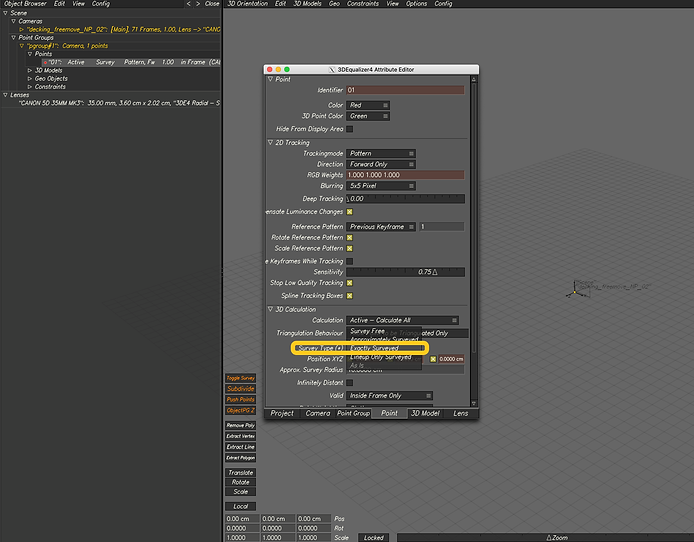The image size is (694, 542).
Task: Open the Reference Pattern dropdown
Action: (x=381, y=227)
